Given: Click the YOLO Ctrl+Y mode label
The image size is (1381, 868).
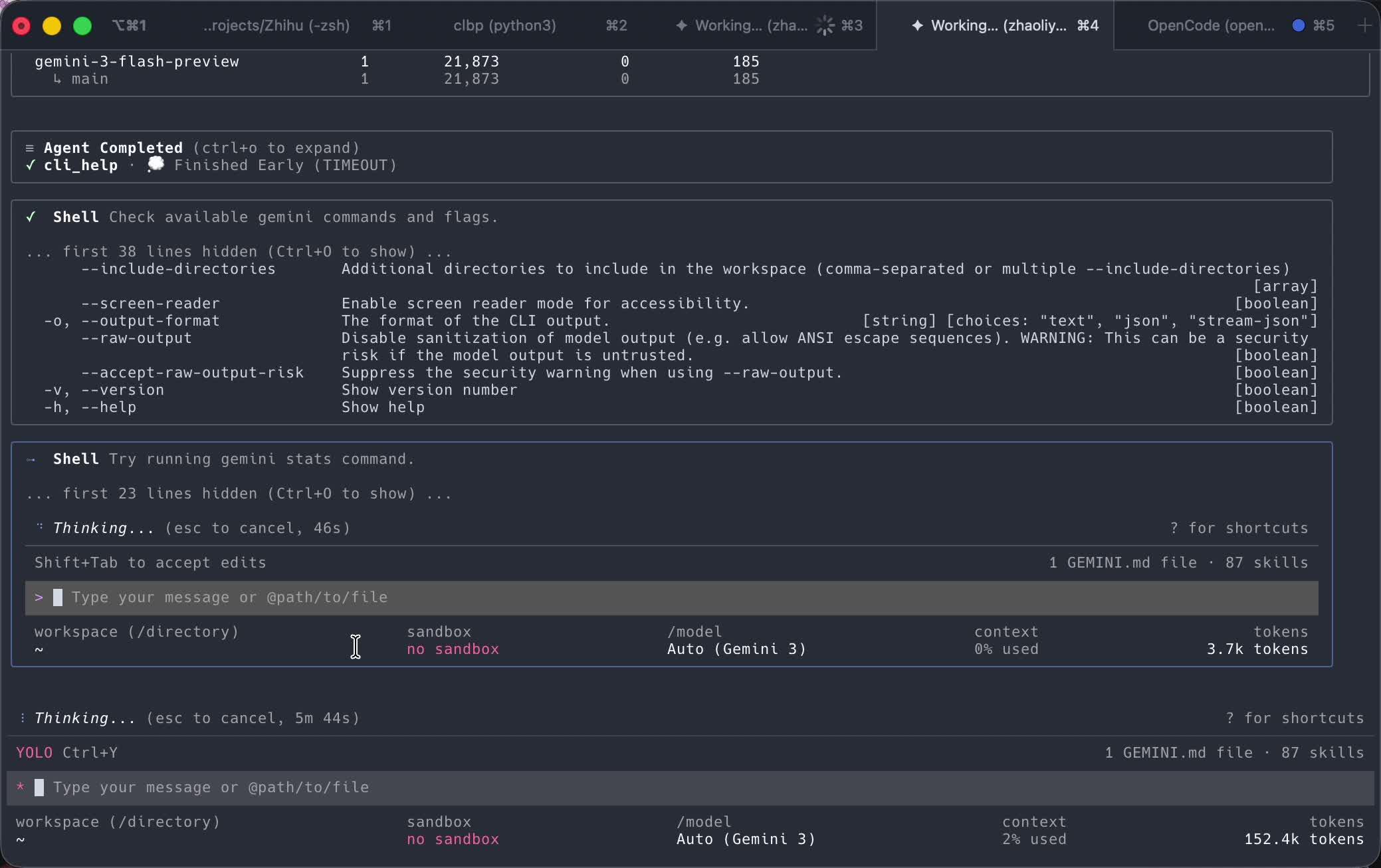Looking at the screenshot, I should coord(66,752).
